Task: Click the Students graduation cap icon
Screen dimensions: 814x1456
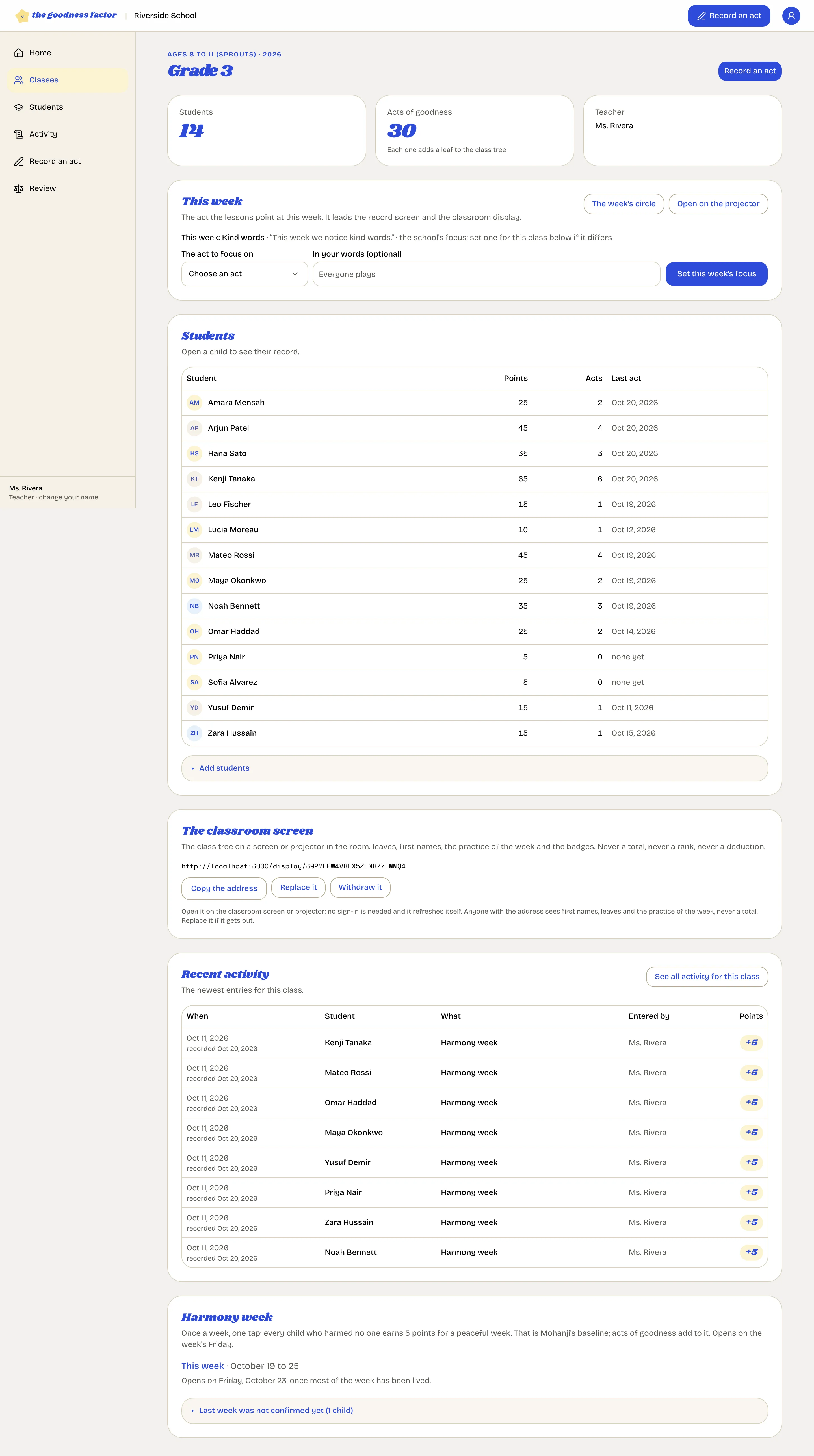Action: pos(19,107)
